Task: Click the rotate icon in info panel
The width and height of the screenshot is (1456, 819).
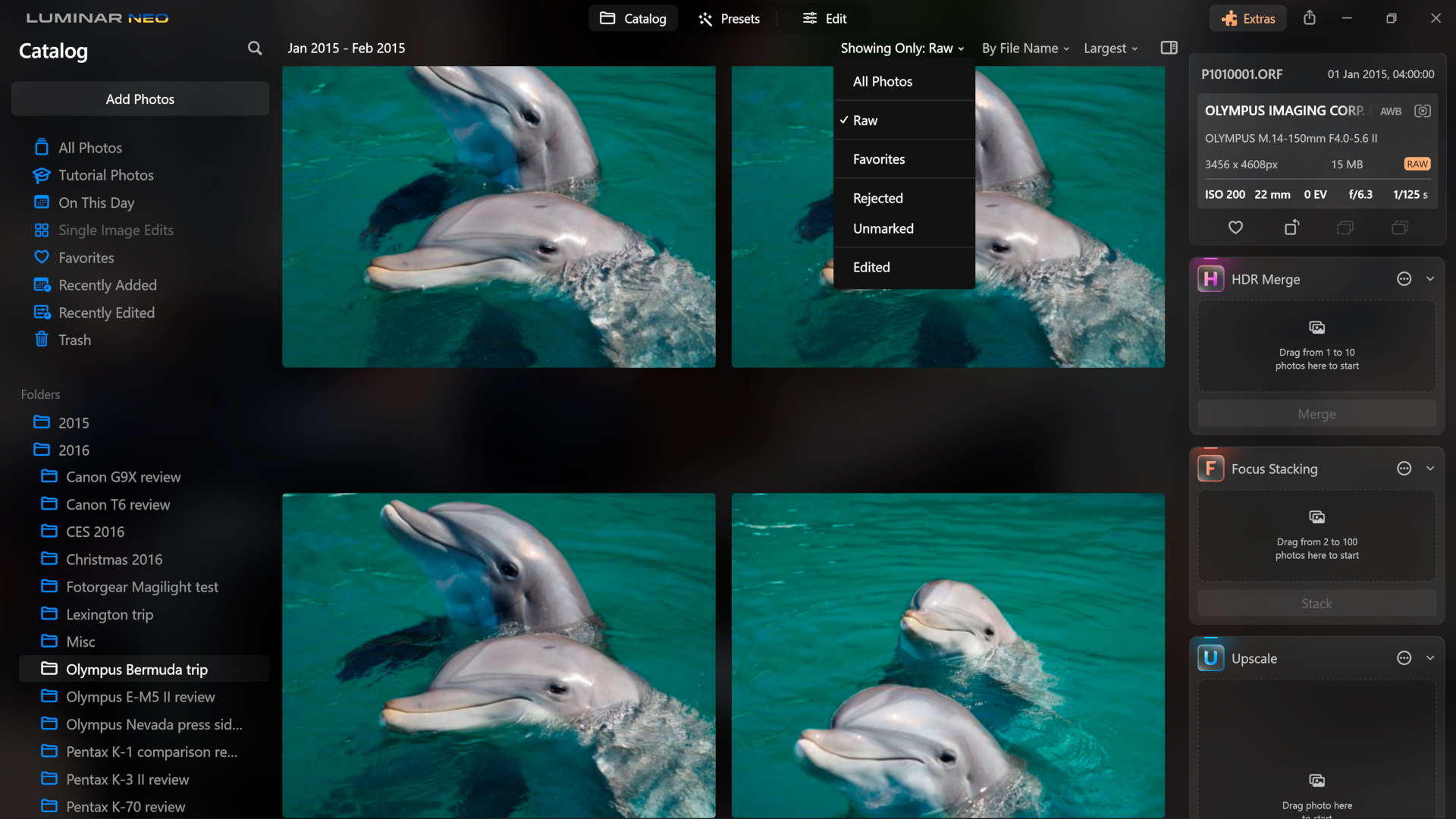Action: tap(1291, 227)
